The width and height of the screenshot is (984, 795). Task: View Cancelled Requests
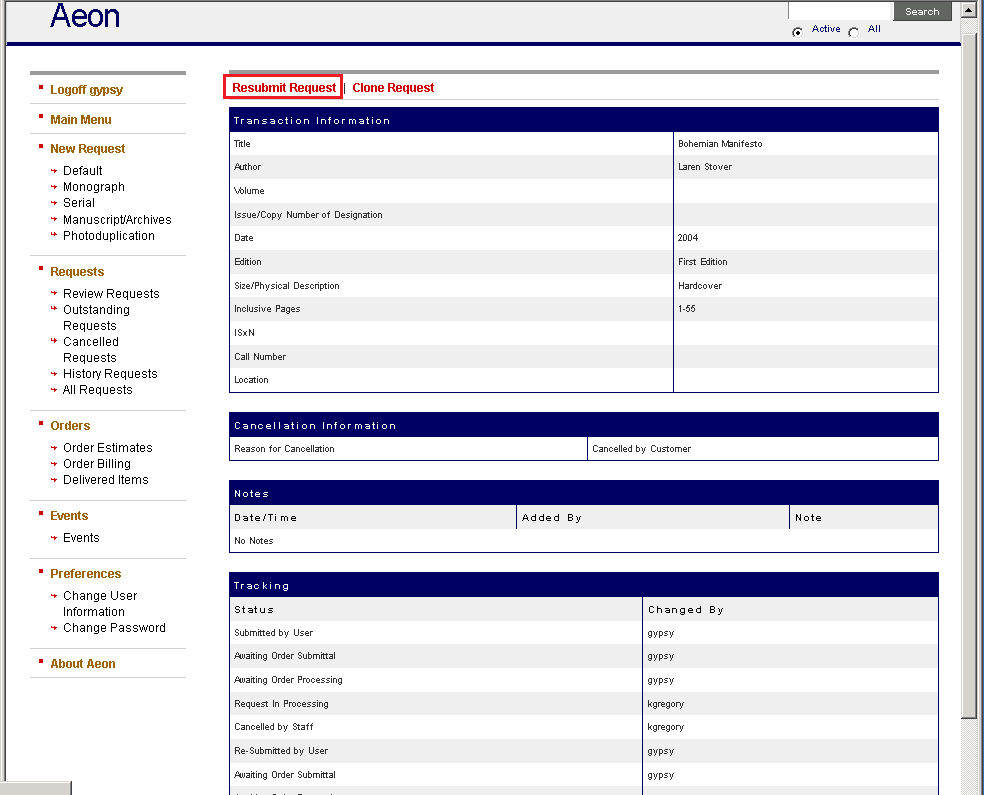[x=91, y=341]
